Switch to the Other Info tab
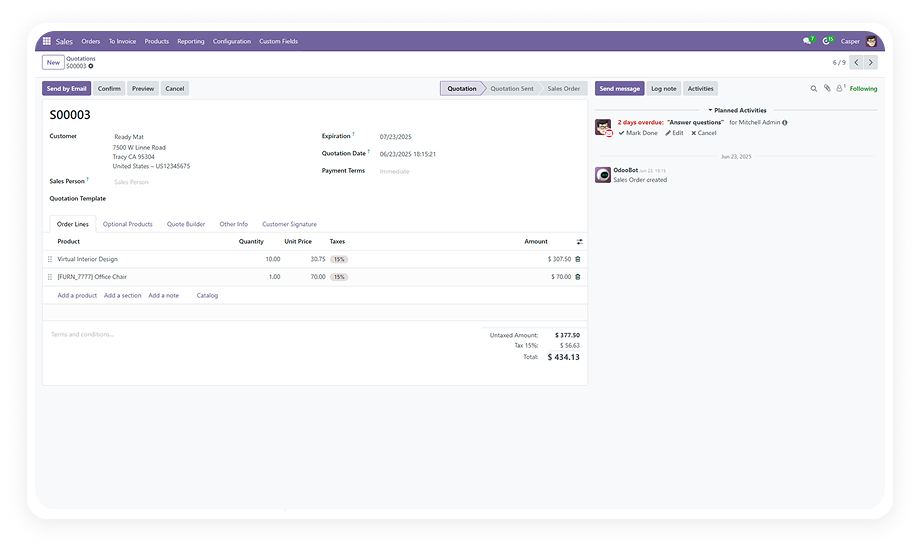 tap(234, 224)
